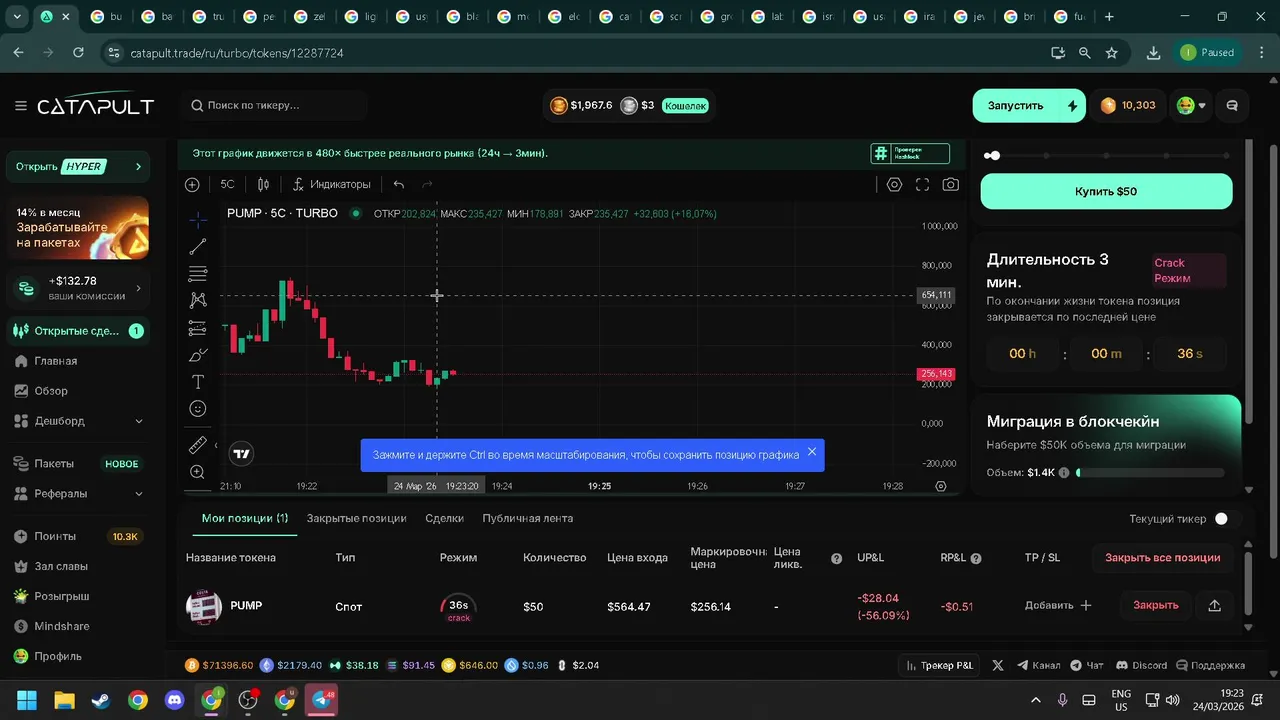Open the avatar profile dropdown in header
This screenshot has width=1280, height=720.
[1190, 105]
